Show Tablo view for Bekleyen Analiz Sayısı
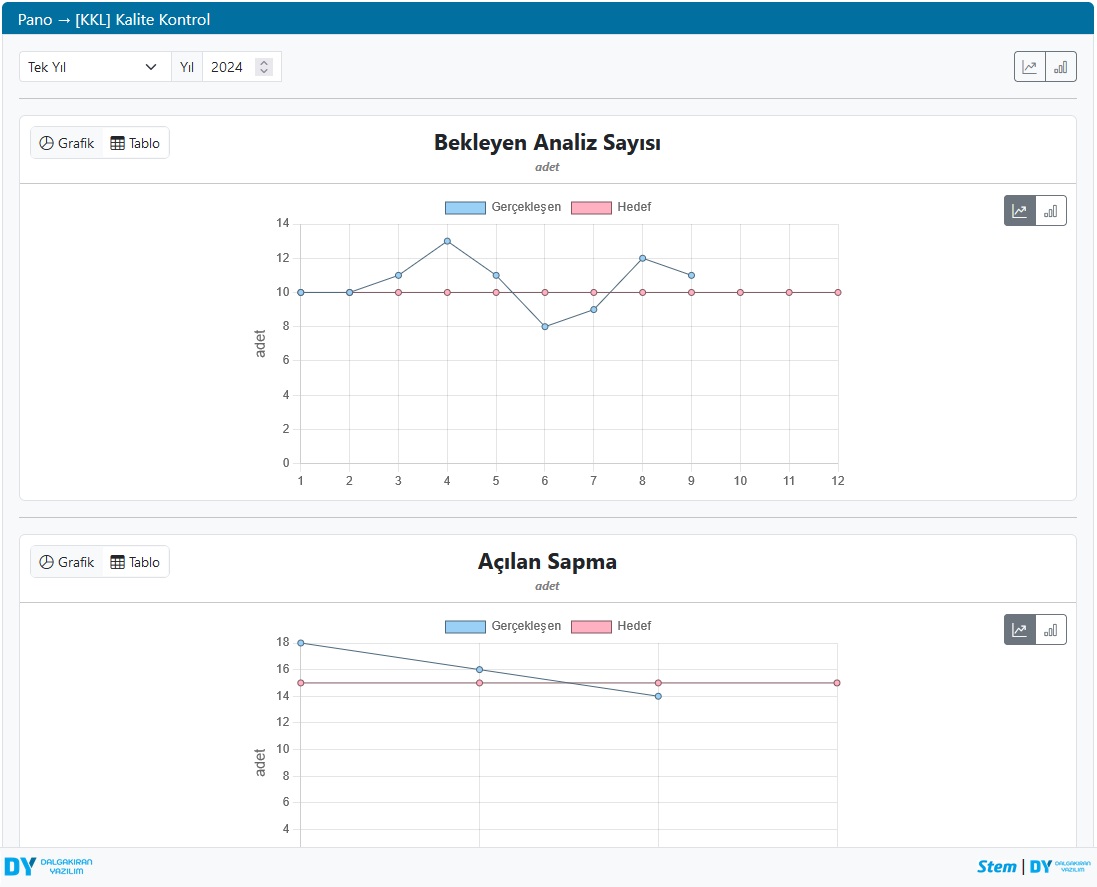This screenshot has width=1097, height=887. pyautogui.click(x=135, y=143)
